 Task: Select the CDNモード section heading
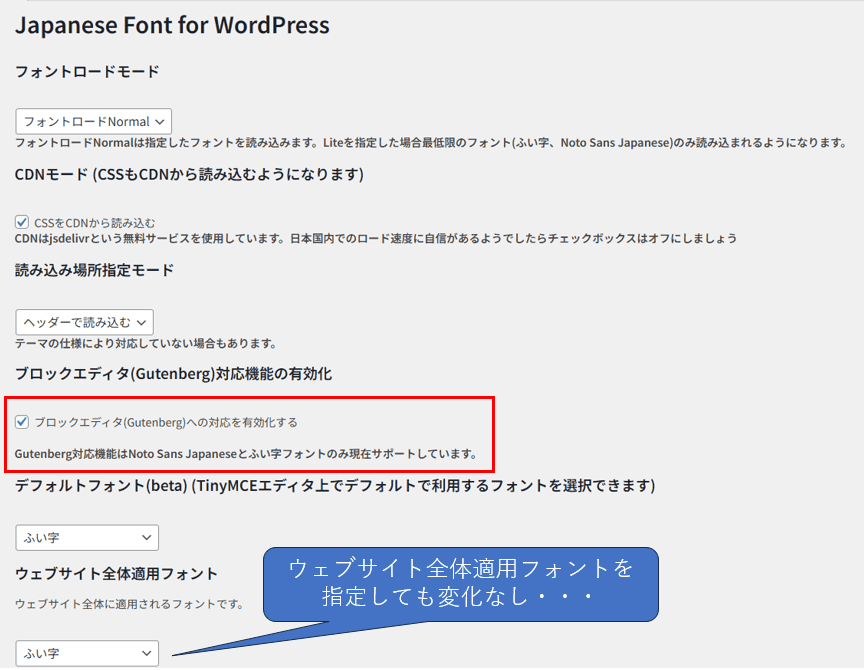189,174
